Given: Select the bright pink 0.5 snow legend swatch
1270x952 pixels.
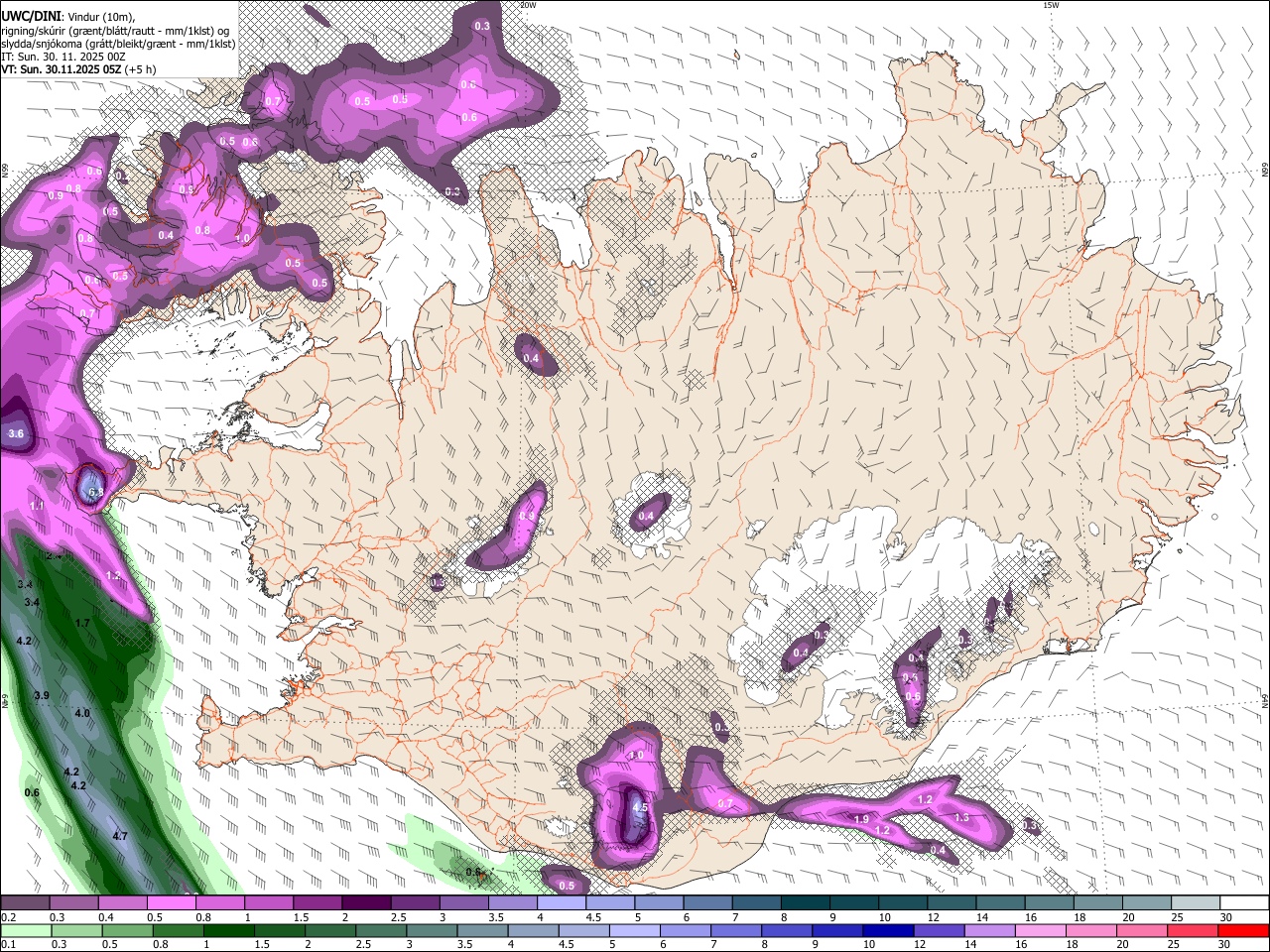Looking at the screenshot, I should 171,903.
